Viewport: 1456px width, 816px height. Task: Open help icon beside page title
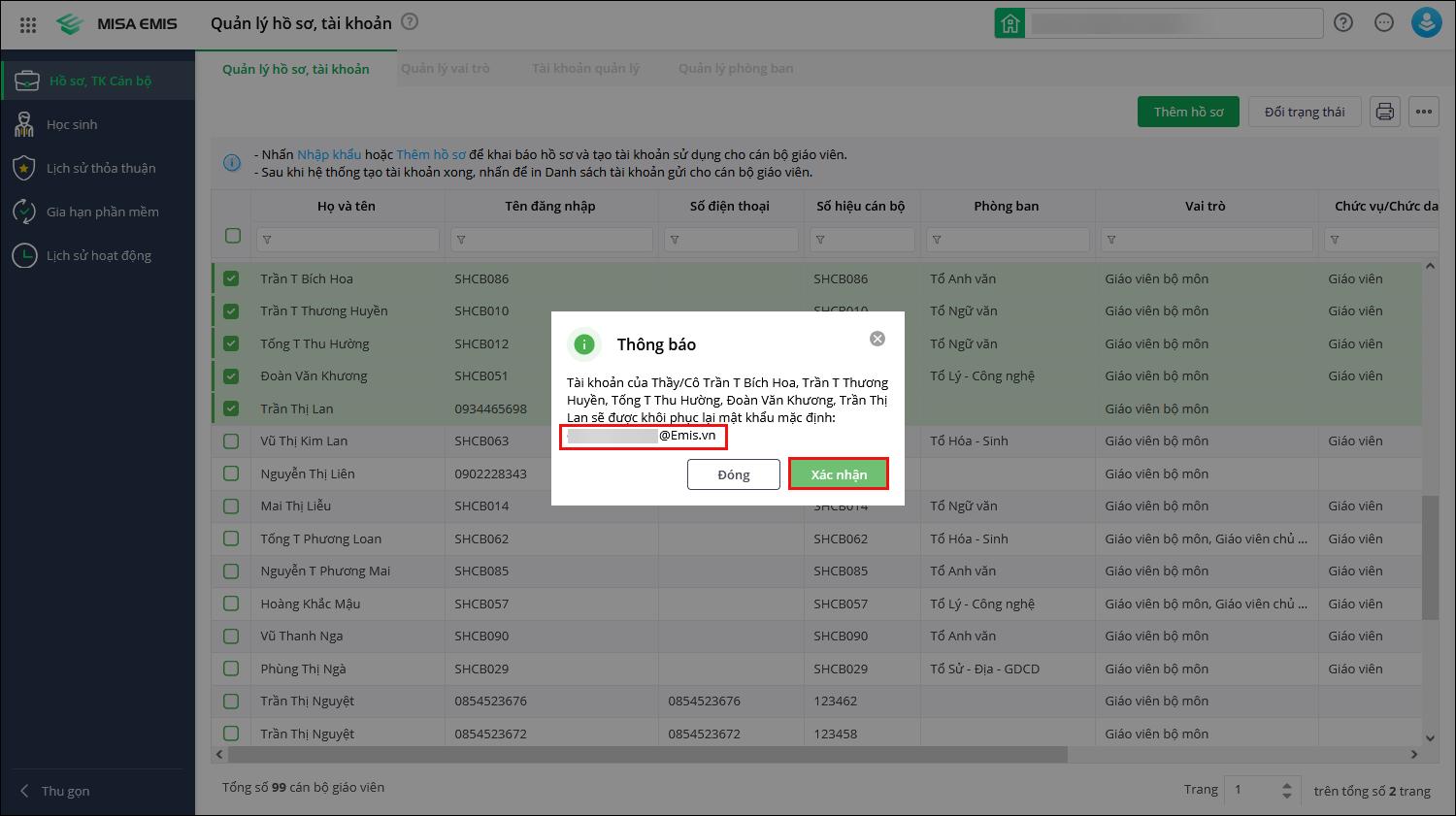(x=410, y=21)
